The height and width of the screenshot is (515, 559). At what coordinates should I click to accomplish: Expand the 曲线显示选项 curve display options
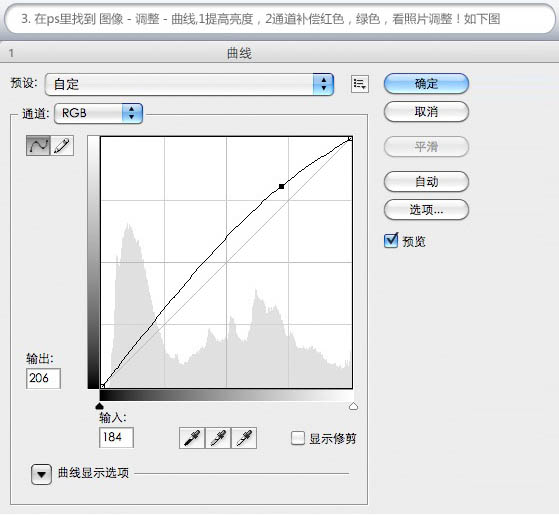point(41,474)
